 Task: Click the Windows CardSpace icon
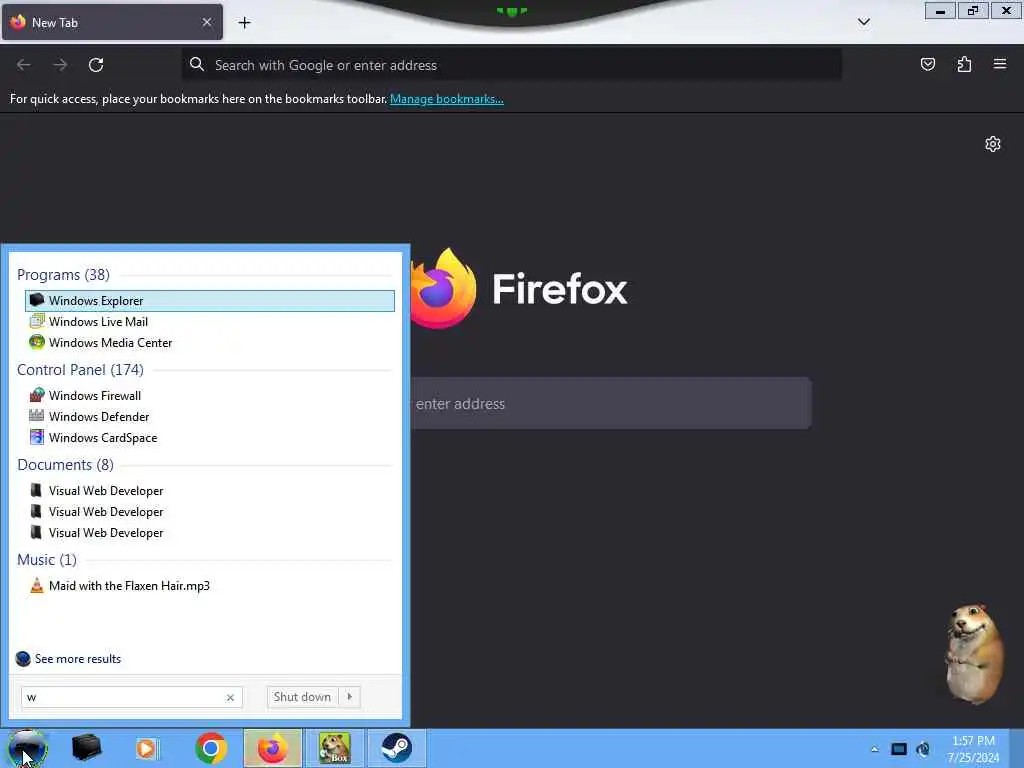(37, 437)
